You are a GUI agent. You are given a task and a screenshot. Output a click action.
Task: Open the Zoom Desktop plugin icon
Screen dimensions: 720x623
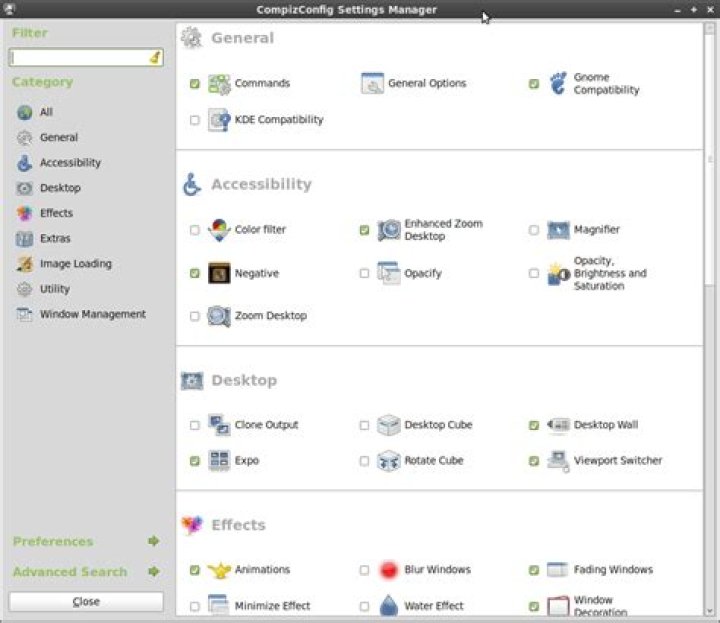[219, 316]
